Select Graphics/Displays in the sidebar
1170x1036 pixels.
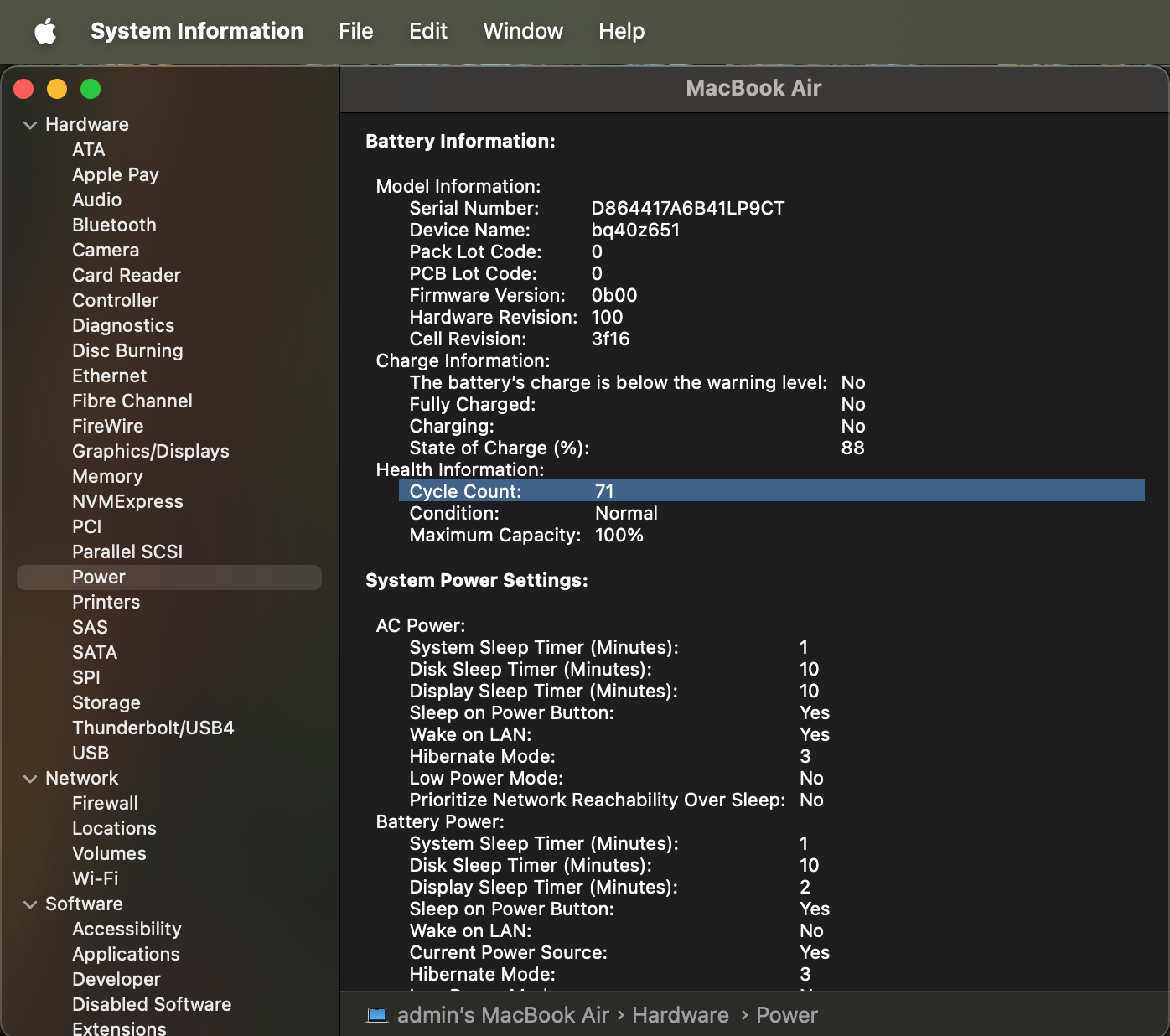151,451
